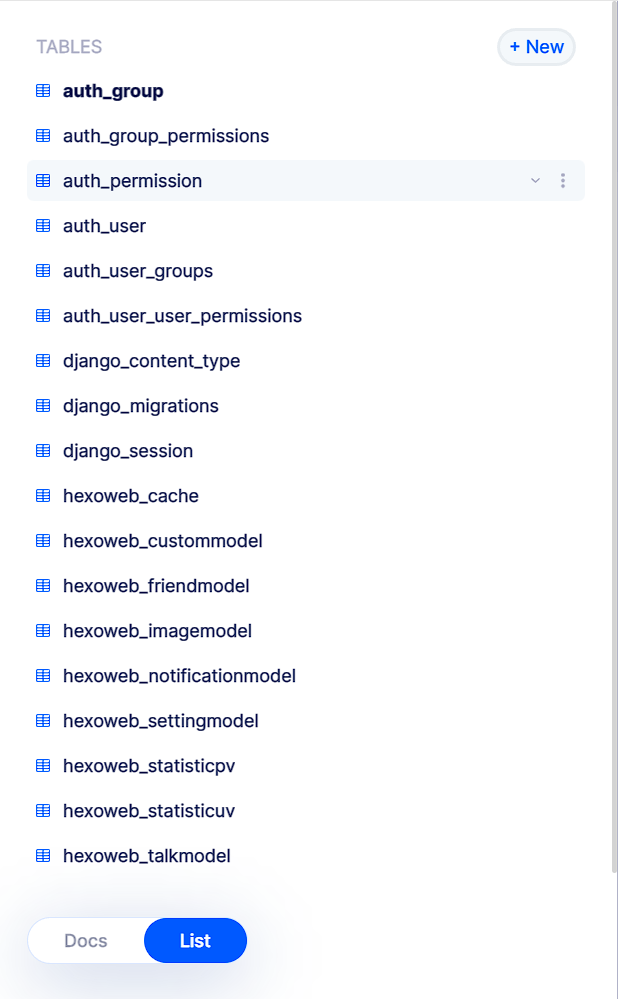Expand the chevron on auth_permission row

pos(535,181)
